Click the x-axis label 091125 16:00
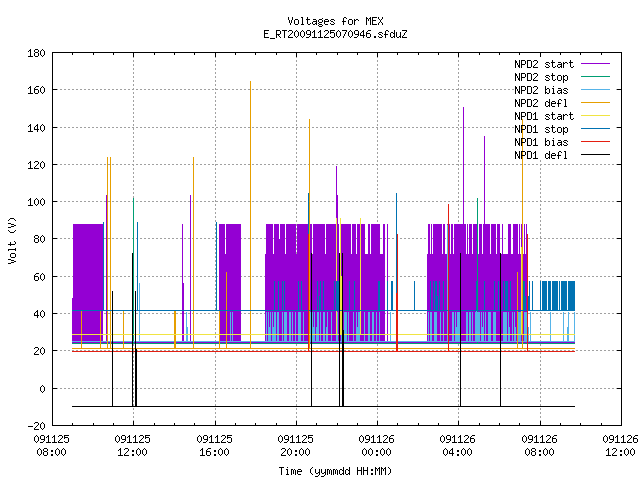Viewport: 640px width, 480px height. (x=214, y=446)
